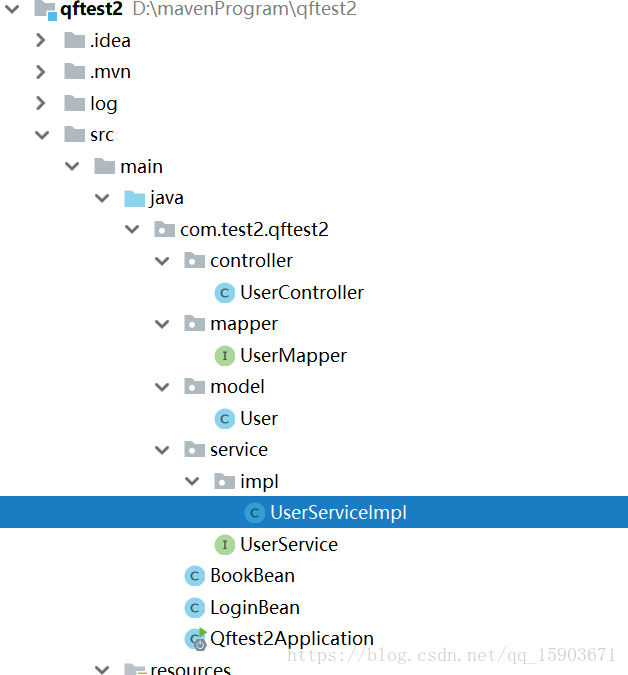Select the mapper package name
This screenshot has width=628, height=675.
pos(244,325)
